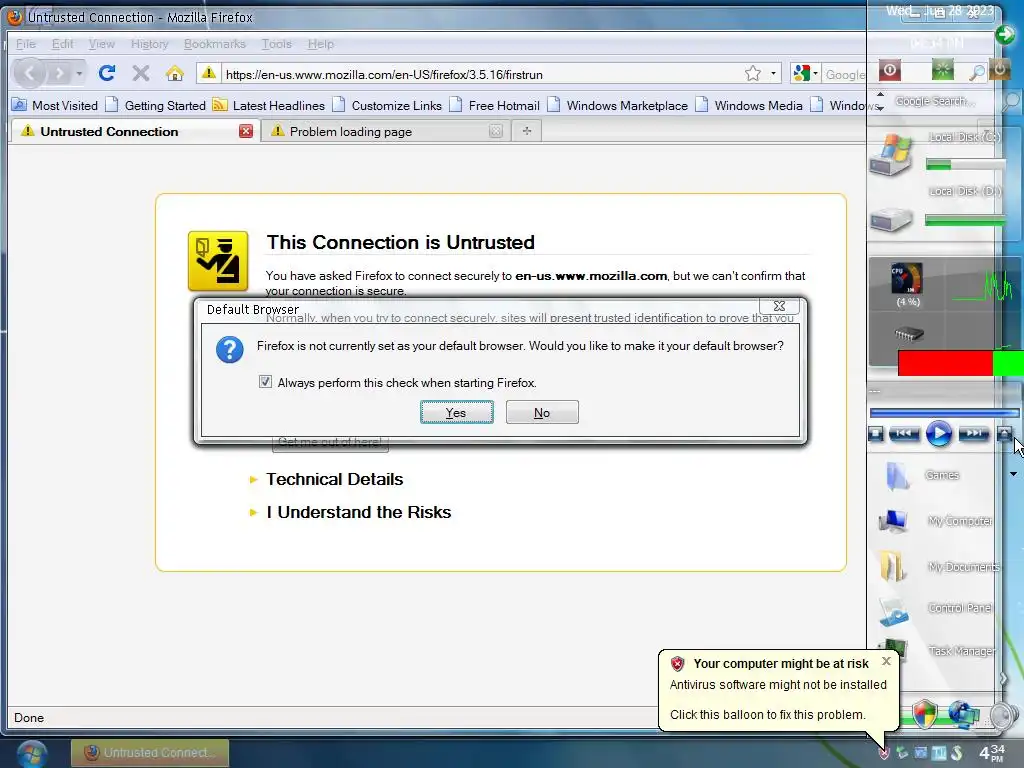Stop loading the page

point(140,73)
